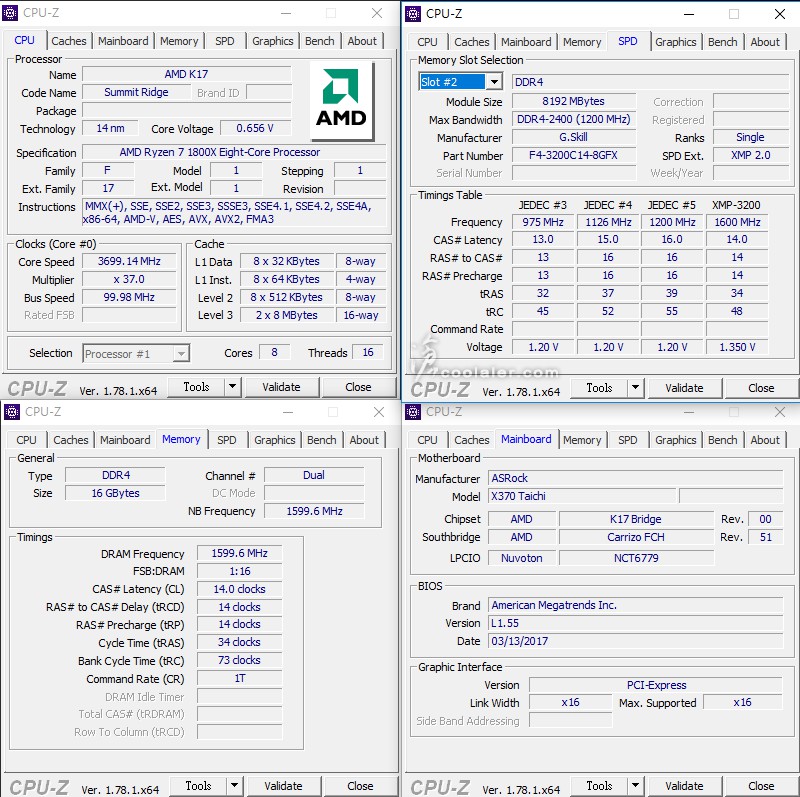Click the 1600 MHz XMP-3200 frequency cell
The image size is (800, 797).
tap(737, 222)
